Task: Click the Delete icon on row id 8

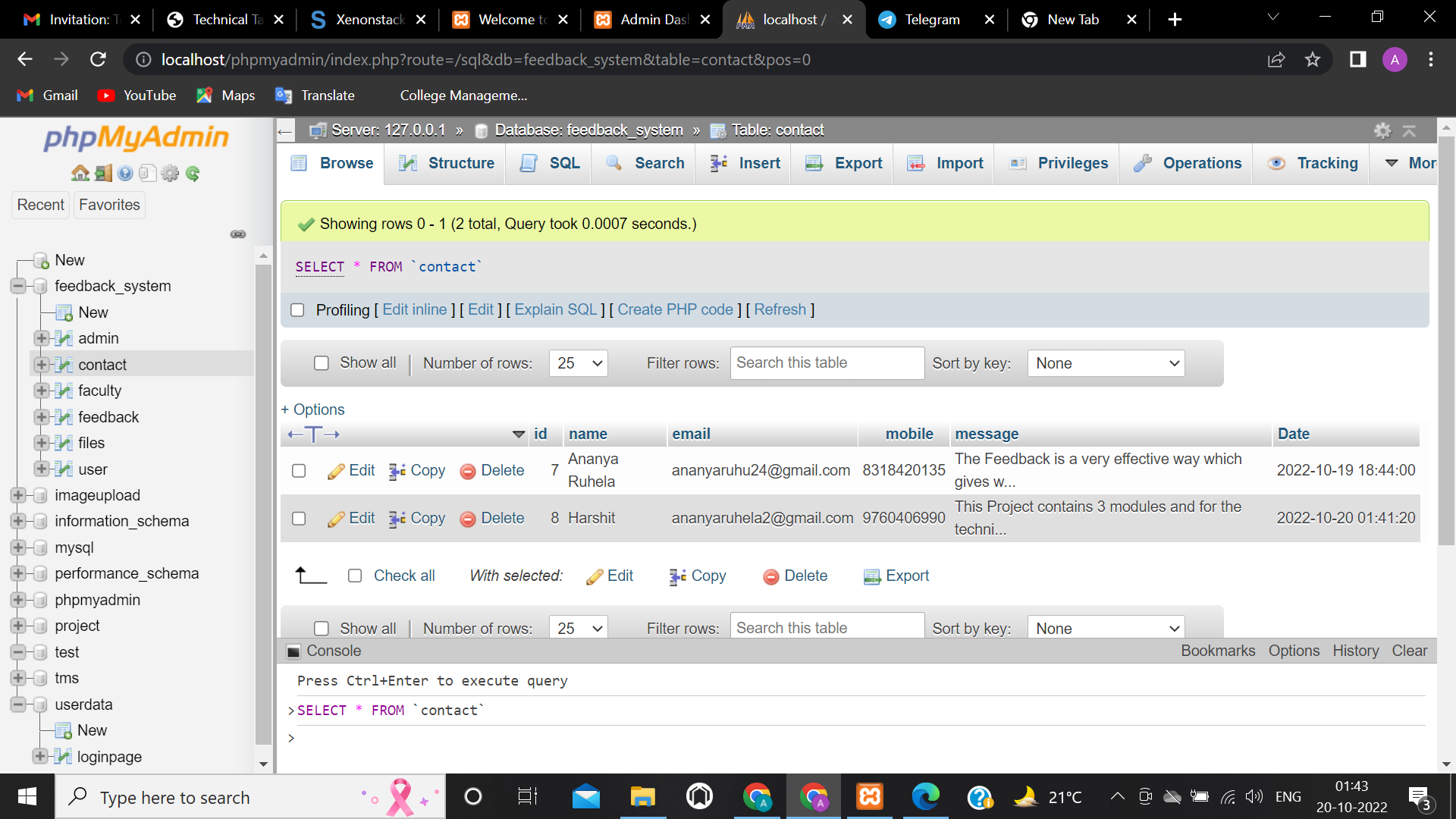Action: (x=468, y=518)
